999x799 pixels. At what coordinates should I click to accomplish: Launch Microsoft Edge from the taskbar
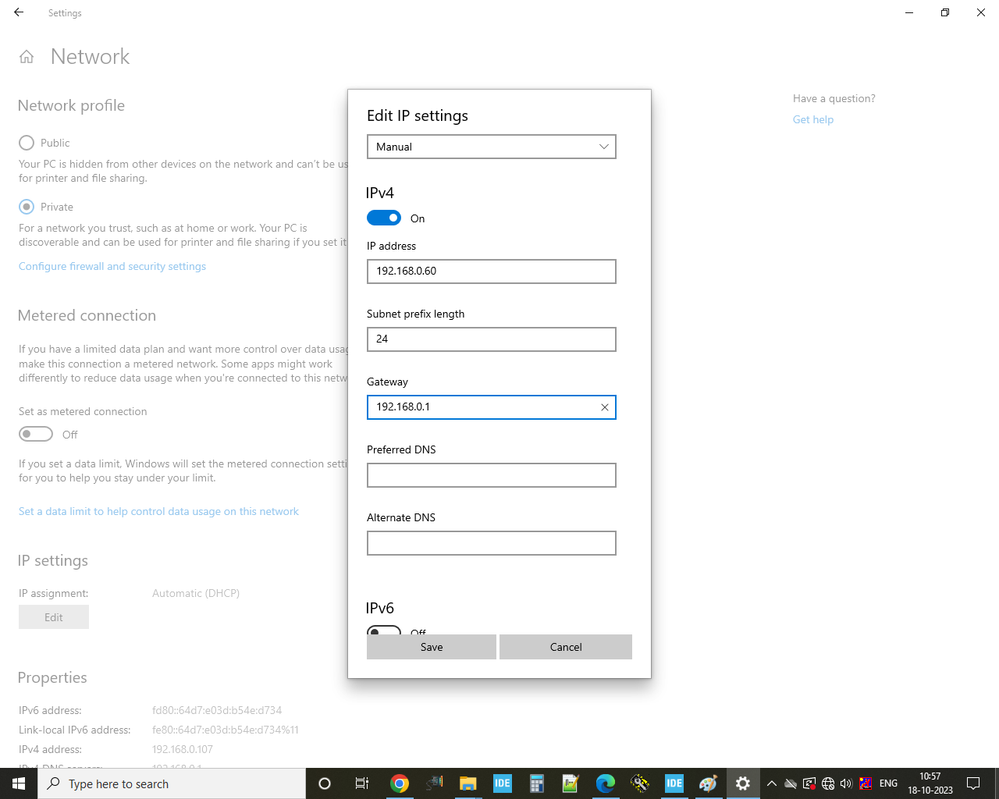(x=605, y=783)
